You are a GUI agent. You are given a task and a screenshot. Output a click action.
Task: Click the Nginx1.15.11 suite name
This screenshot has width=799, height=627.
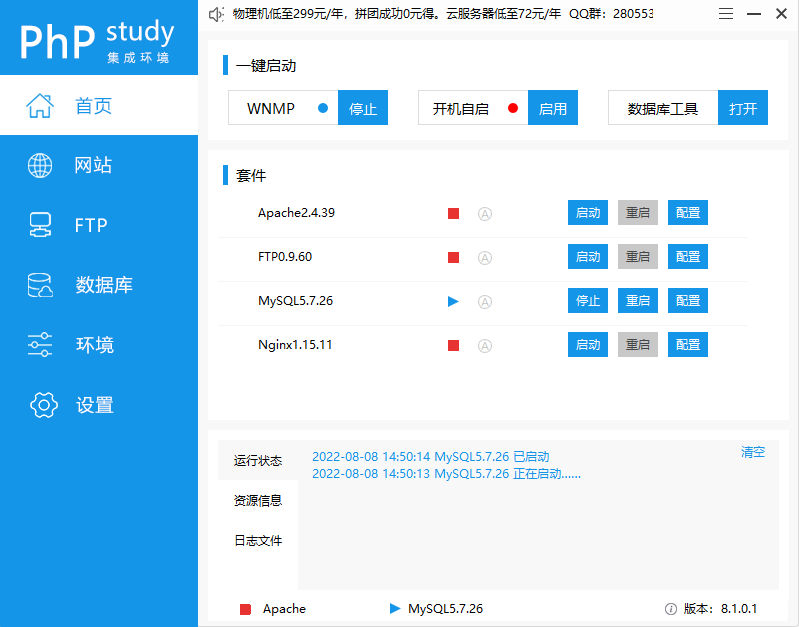(295, 345)
